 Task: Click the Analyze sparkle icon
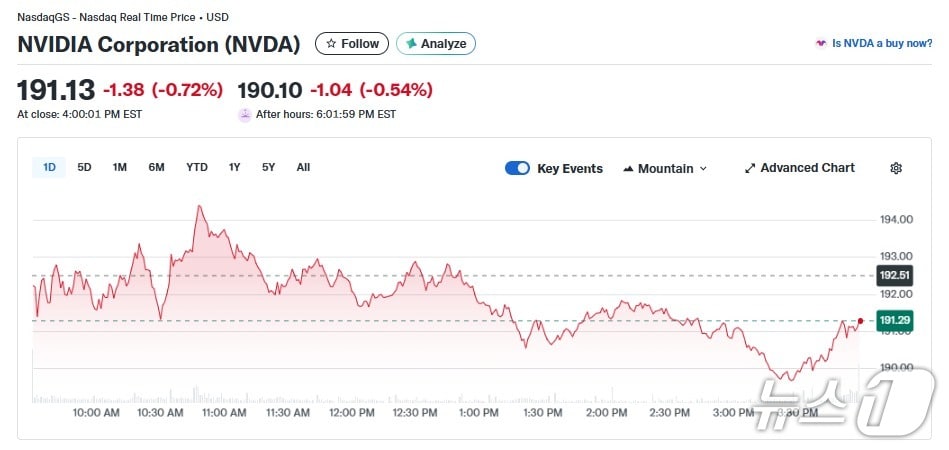(x=411, y=44)
